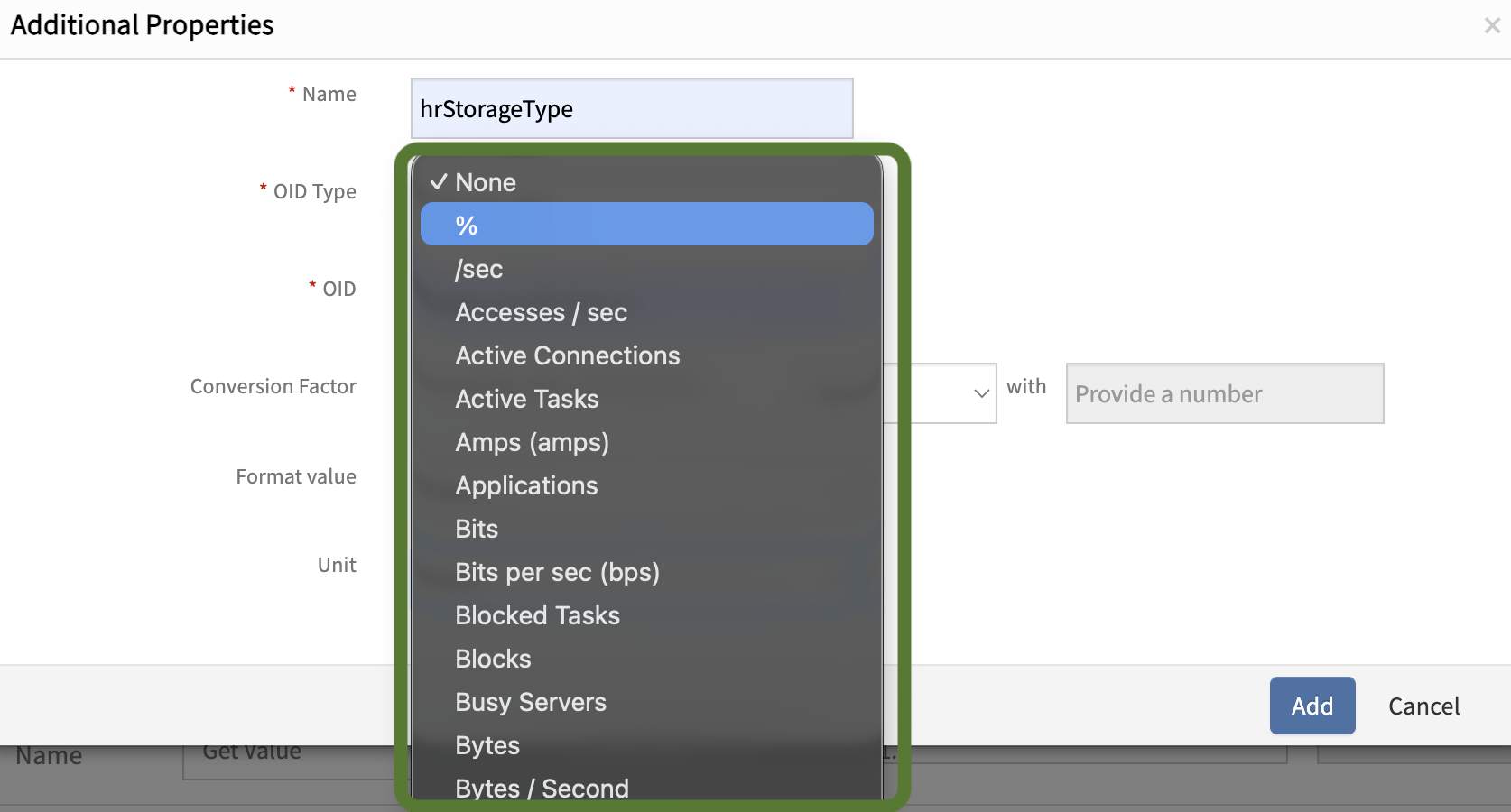Click the Name field containing hrStorageType

tap(631, 109)
